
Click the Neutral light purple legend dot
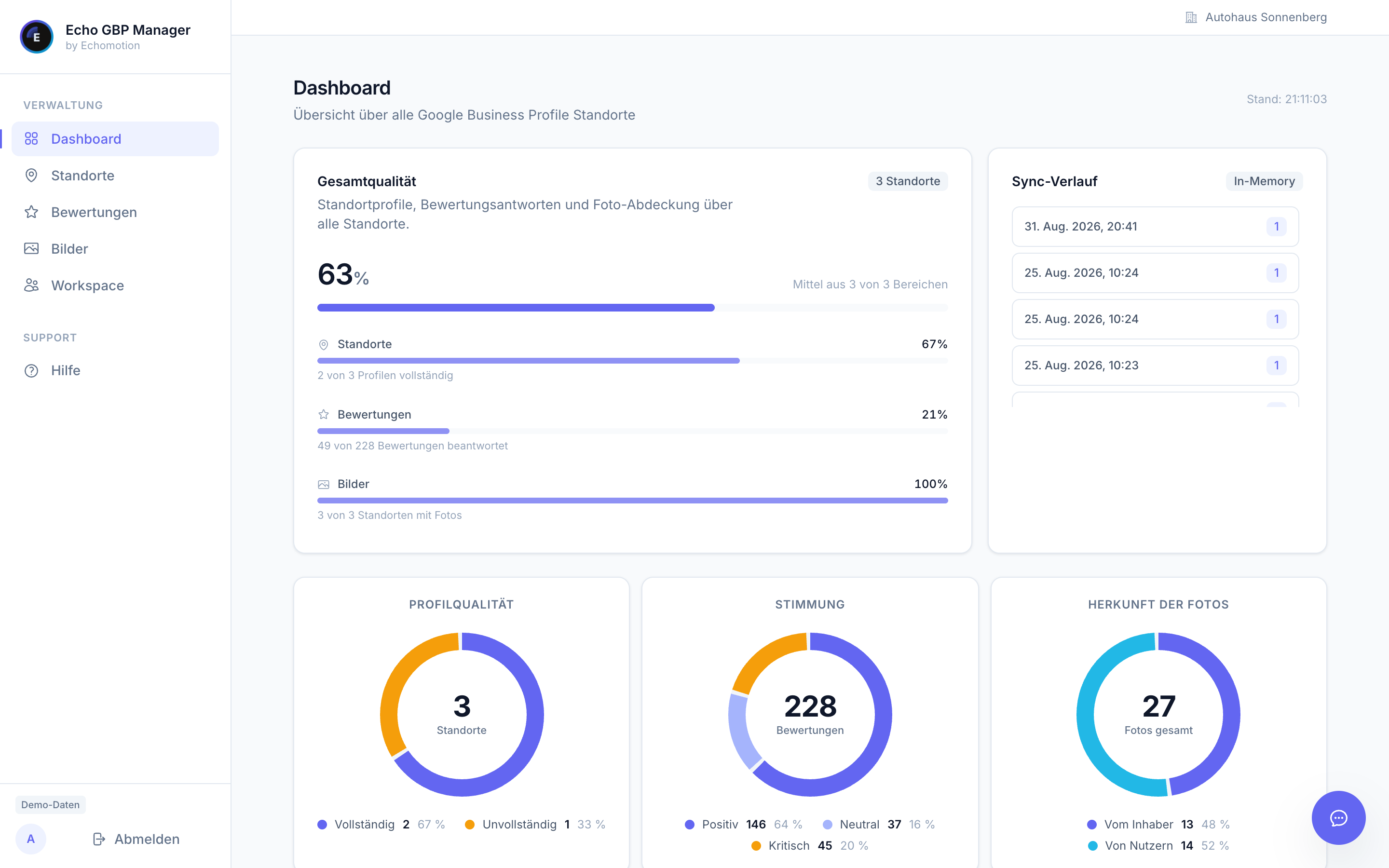point(827,825)
